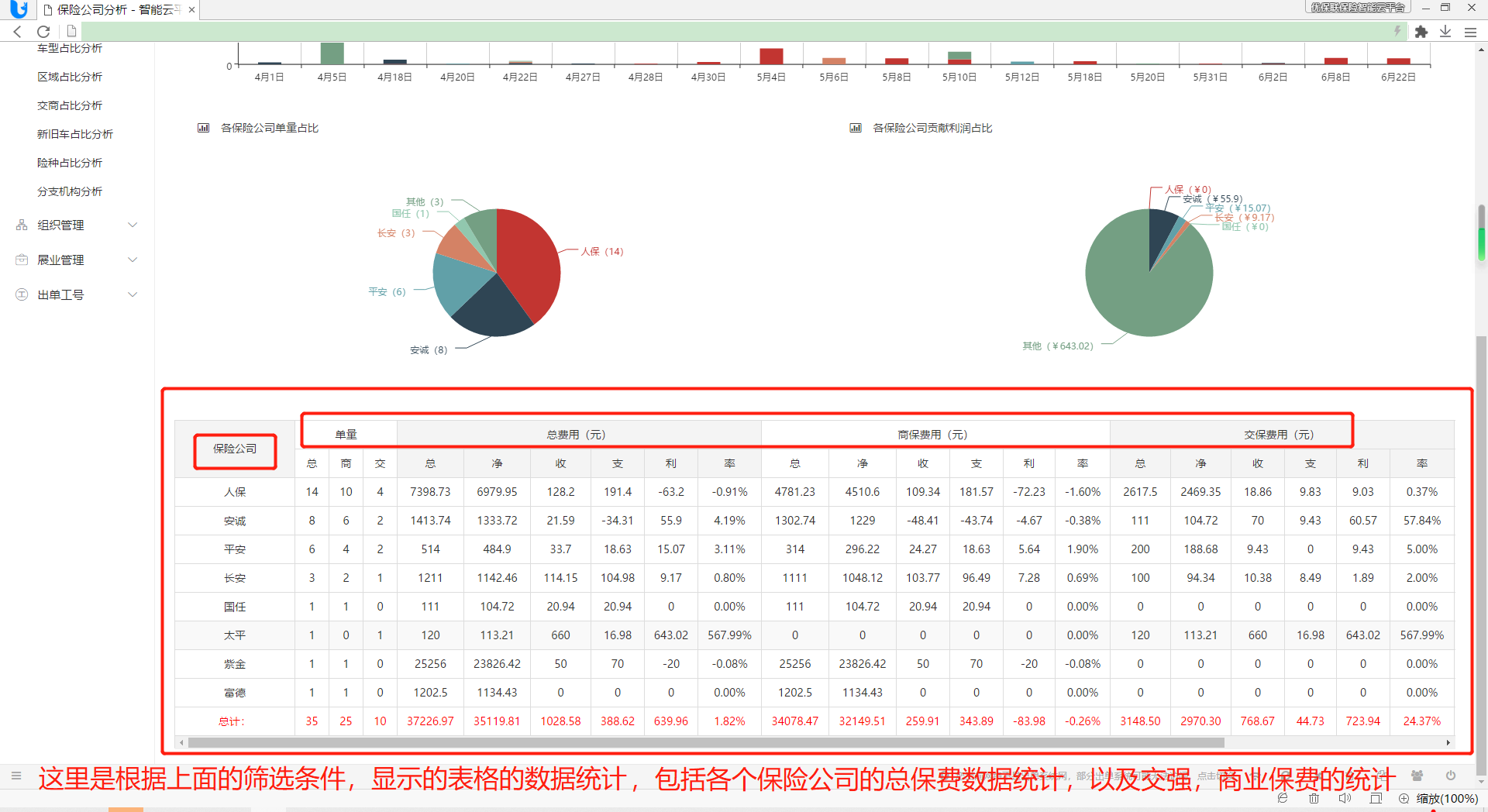The image size is (1488, 812).
Task: Reload the page with refresh icon
Action: click(43, 32)
